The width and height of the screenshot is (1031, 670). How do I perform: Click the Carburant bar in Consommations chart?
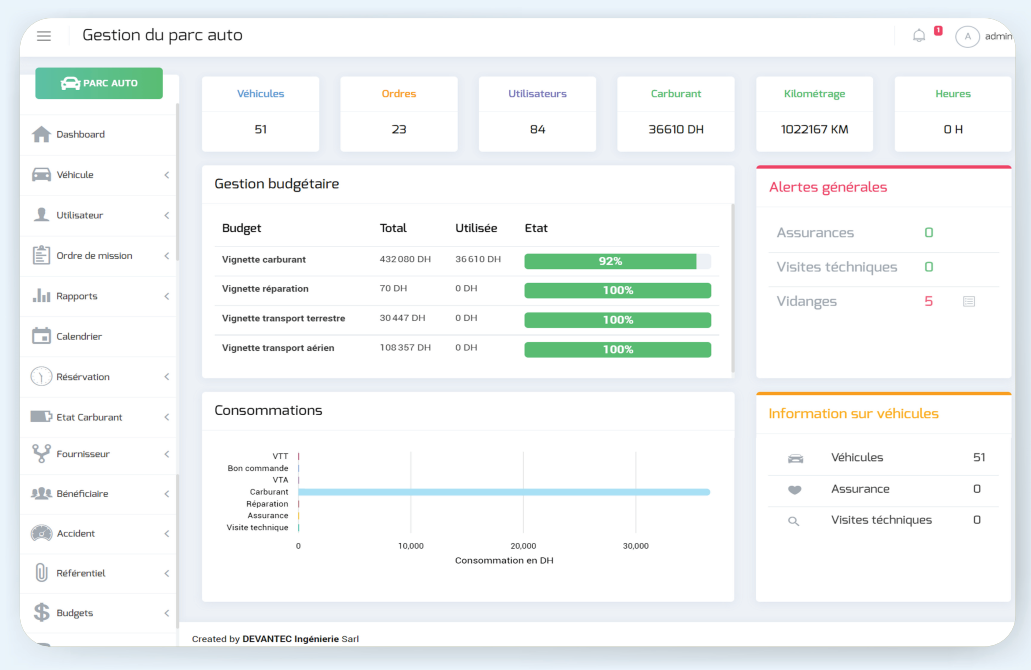(503, 492)
